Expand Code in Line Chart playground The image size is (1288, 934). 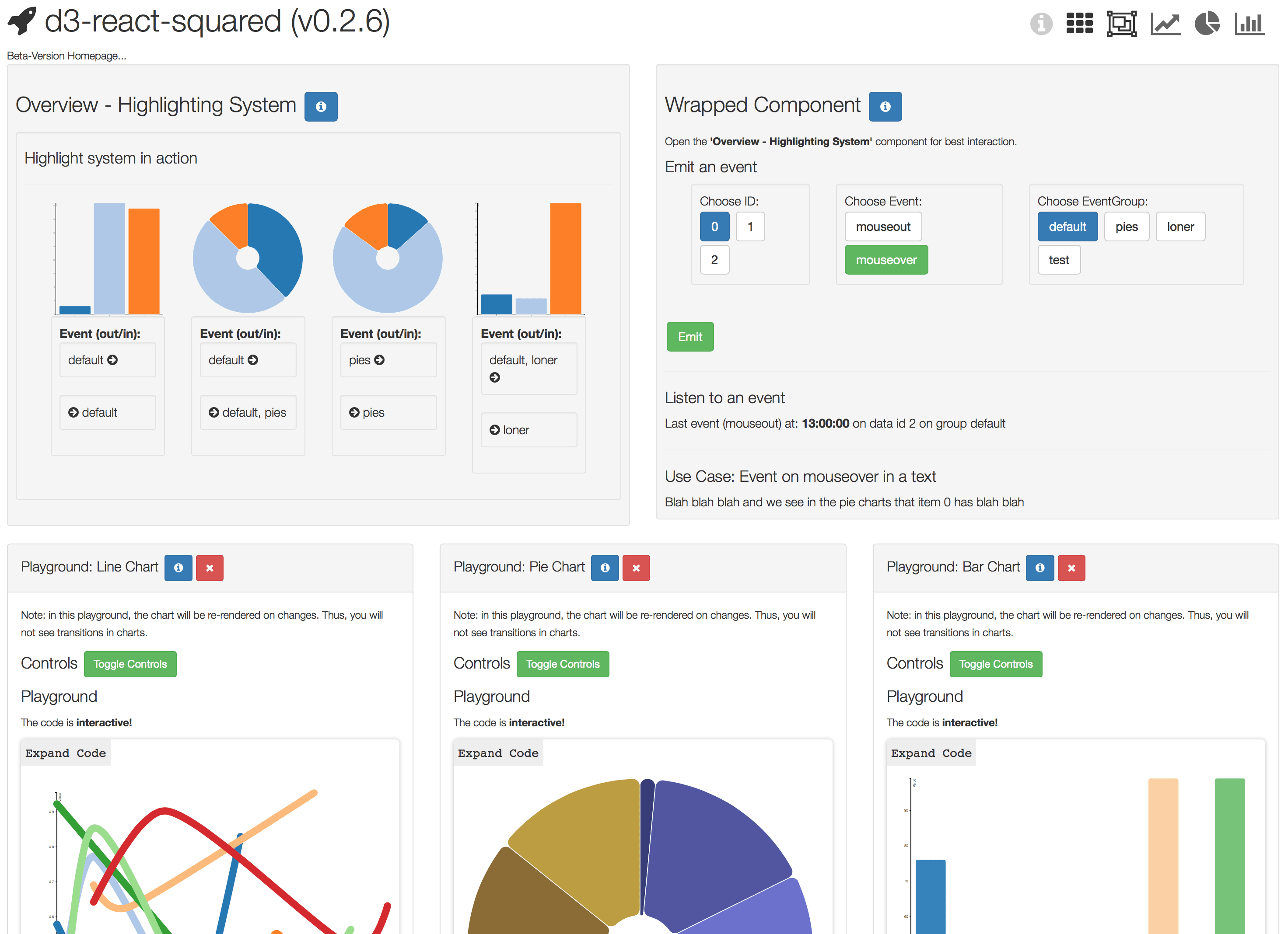pyautogui.click(x=65, y=753)
